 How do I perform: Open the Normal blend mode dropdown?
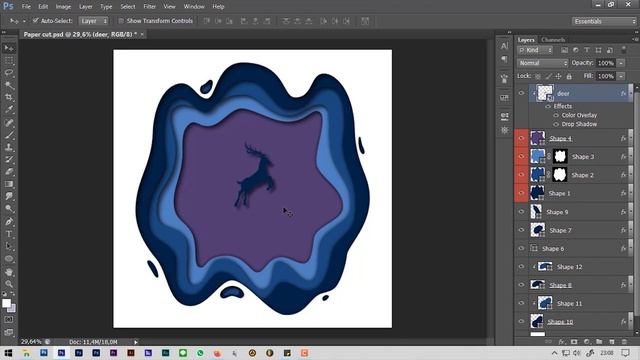tap(542, 63)
